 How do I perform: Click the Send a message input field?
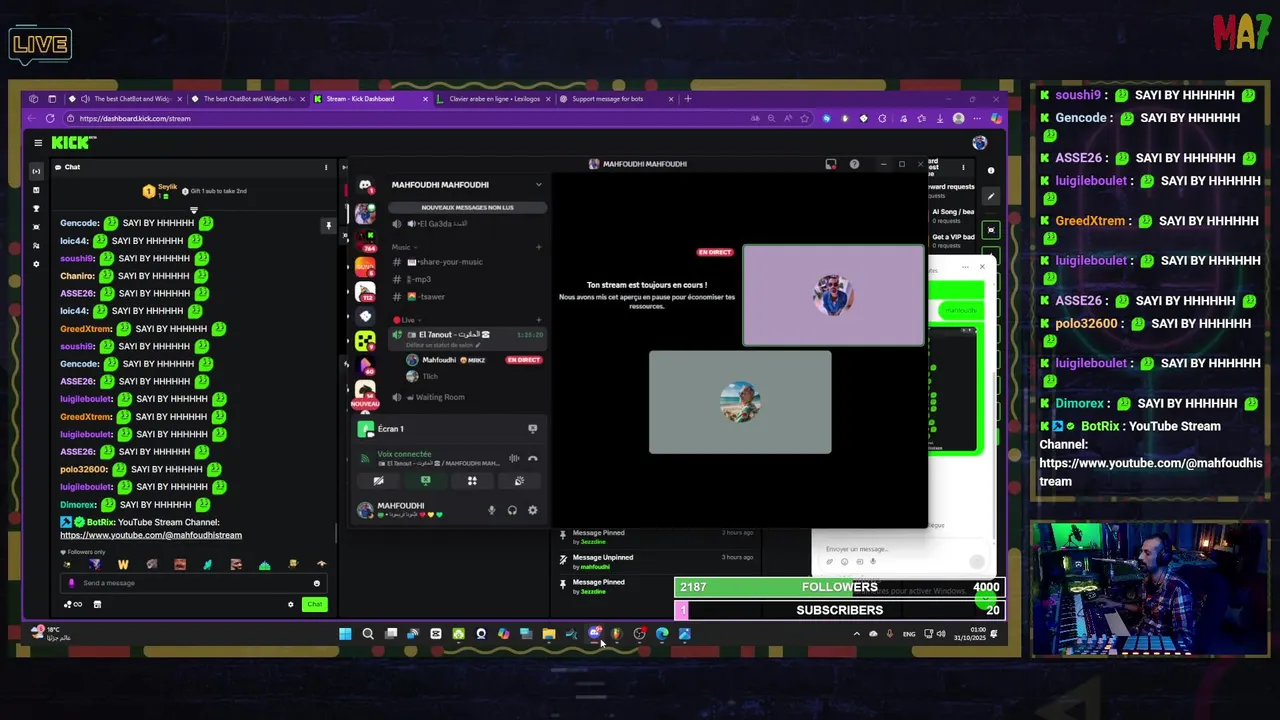pyautogui.click(x=194, y=583)
